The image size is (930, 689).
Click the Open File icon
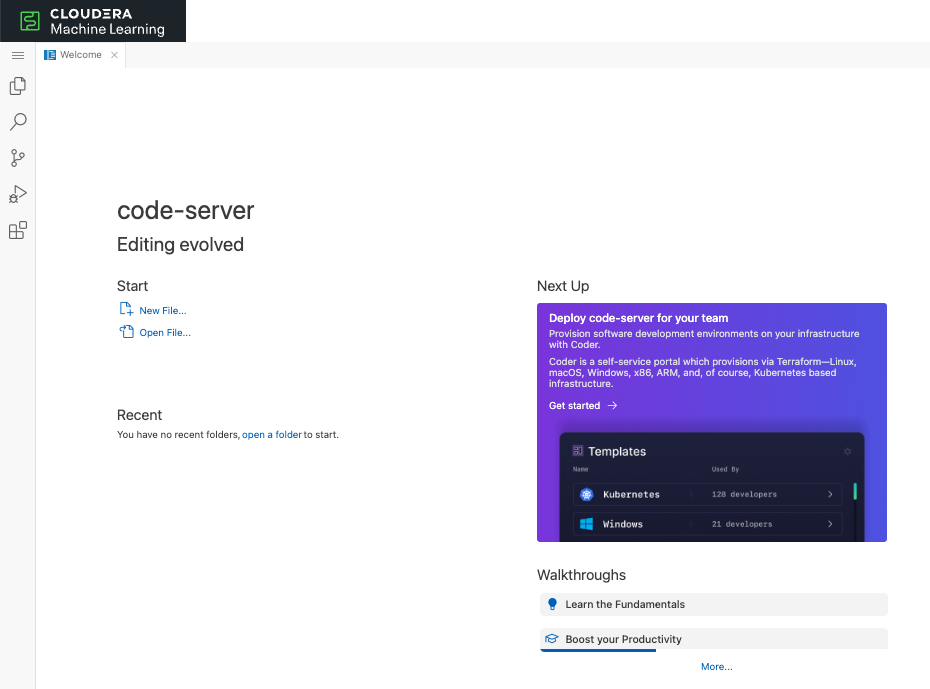pyautogui.click(x=126, y=331)
